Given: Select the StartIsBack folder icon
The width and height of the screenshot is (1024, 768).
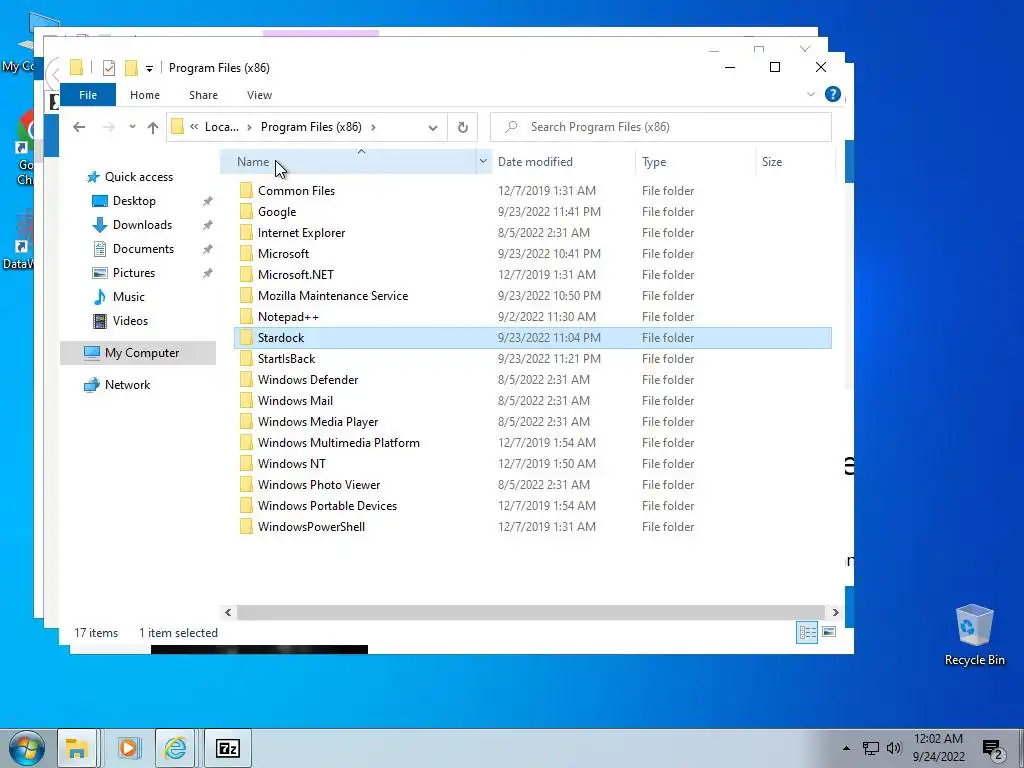Looking at the screenshot, I should 246,359.
